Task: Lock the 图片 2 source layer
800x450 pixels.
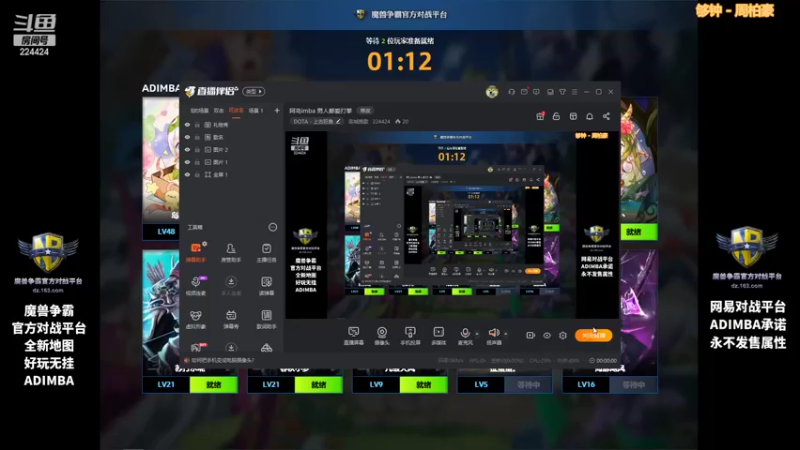Action: tap(197, 149)
